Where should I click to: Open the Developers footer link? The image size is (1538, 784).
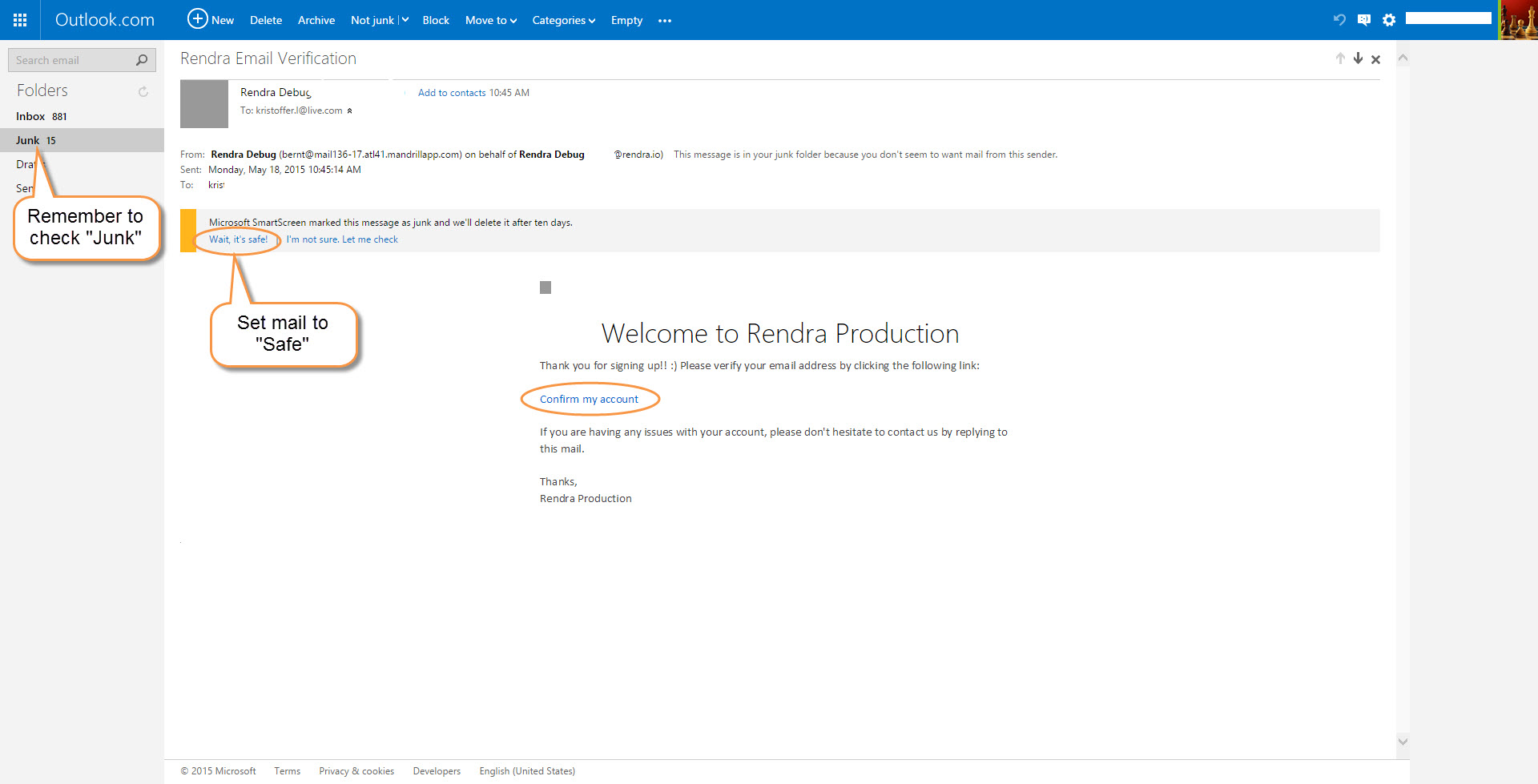437,771
